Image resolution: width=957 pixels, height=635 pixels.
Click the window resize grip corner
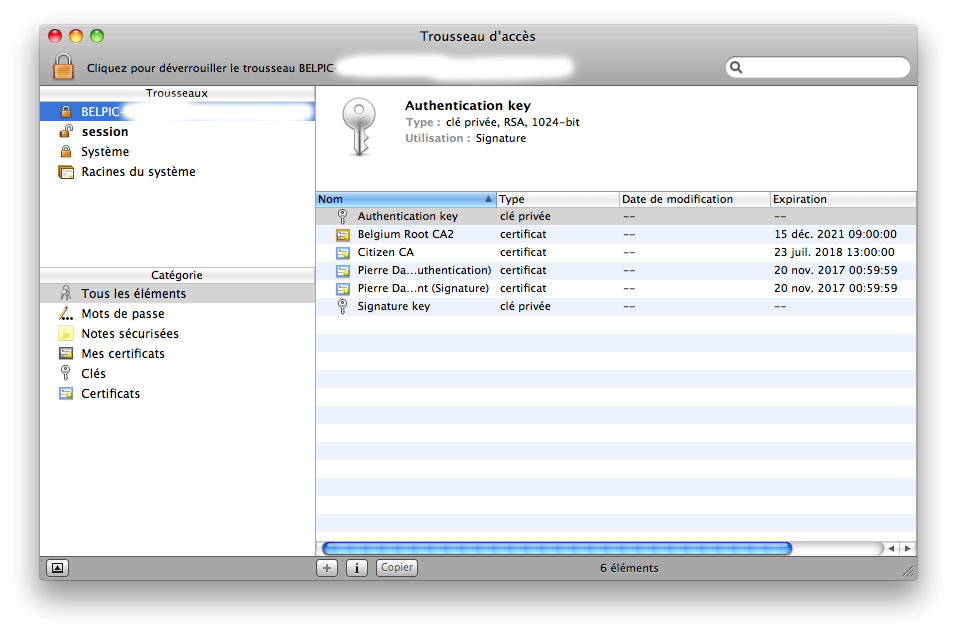908,571
